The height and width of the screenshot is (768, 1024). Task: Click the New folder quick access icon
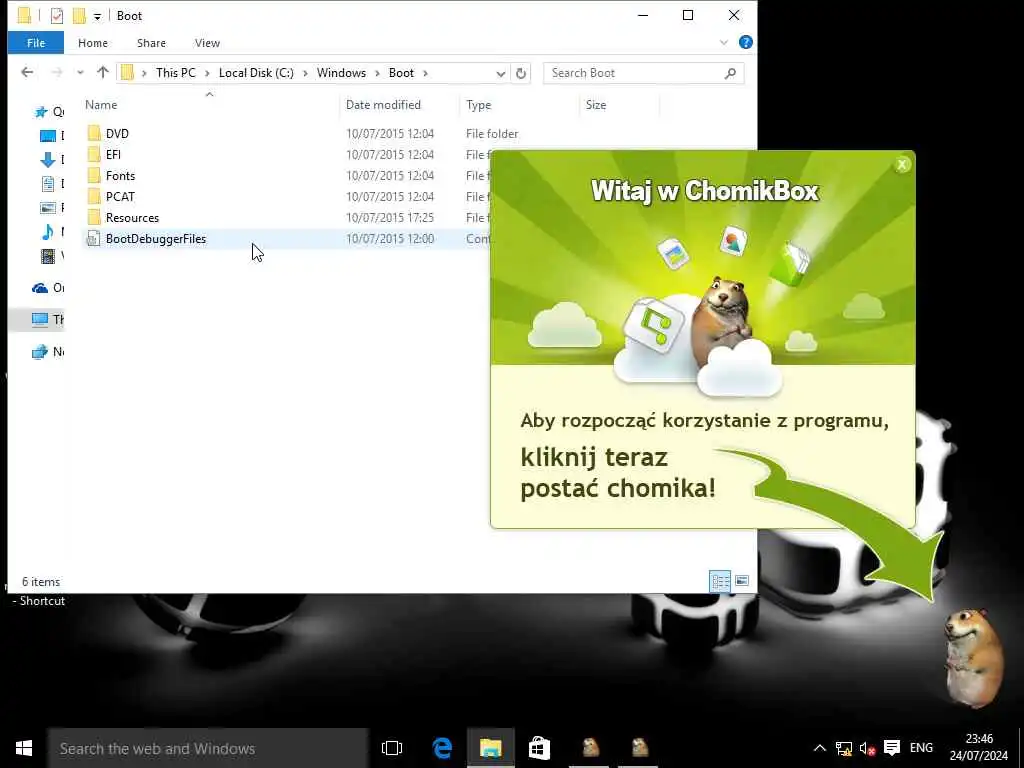click(x=79, y=16)
